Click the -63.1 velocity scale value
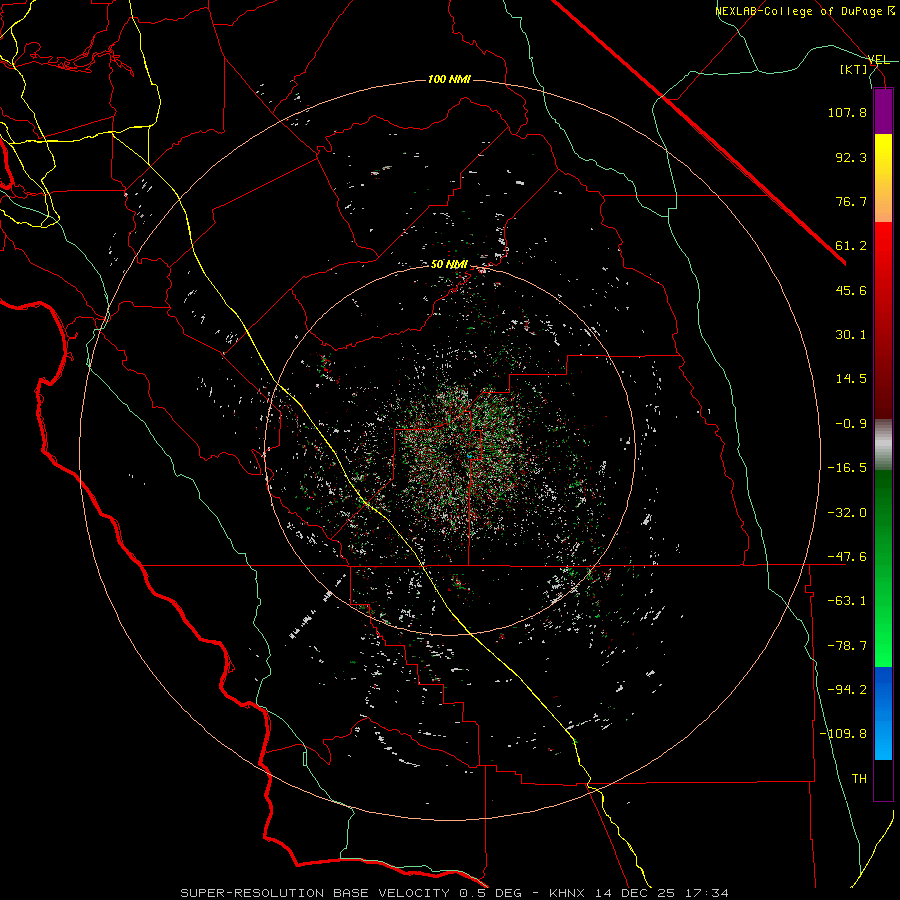900x900 pixels. coord(847,601)
